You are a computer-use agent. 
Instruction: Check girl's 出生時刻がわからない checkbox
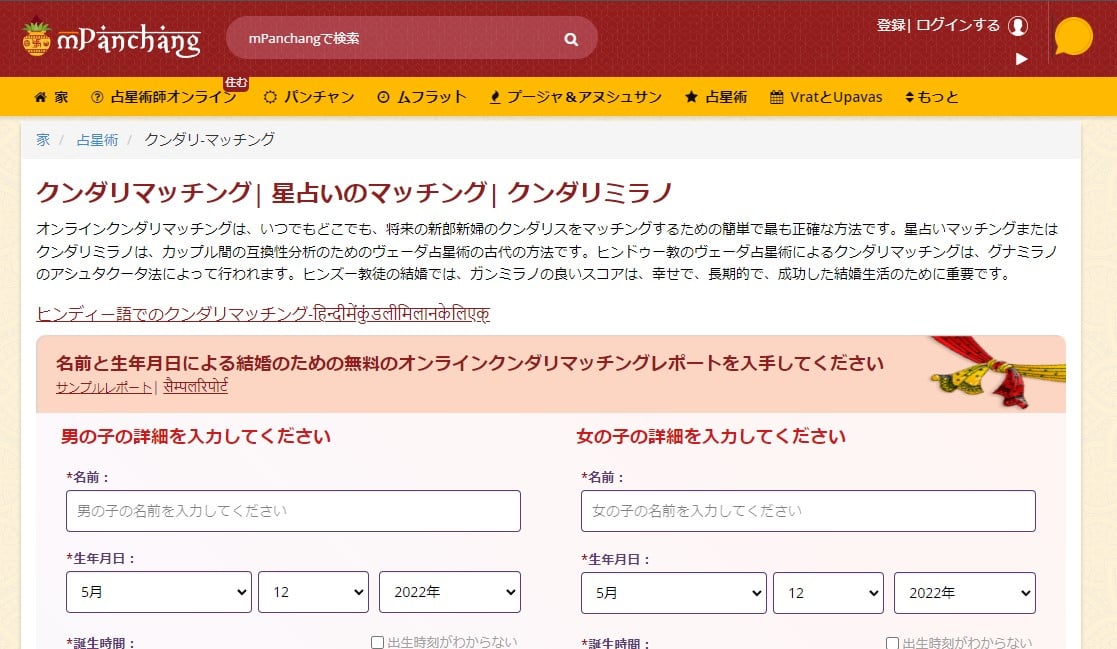[892, 643]
